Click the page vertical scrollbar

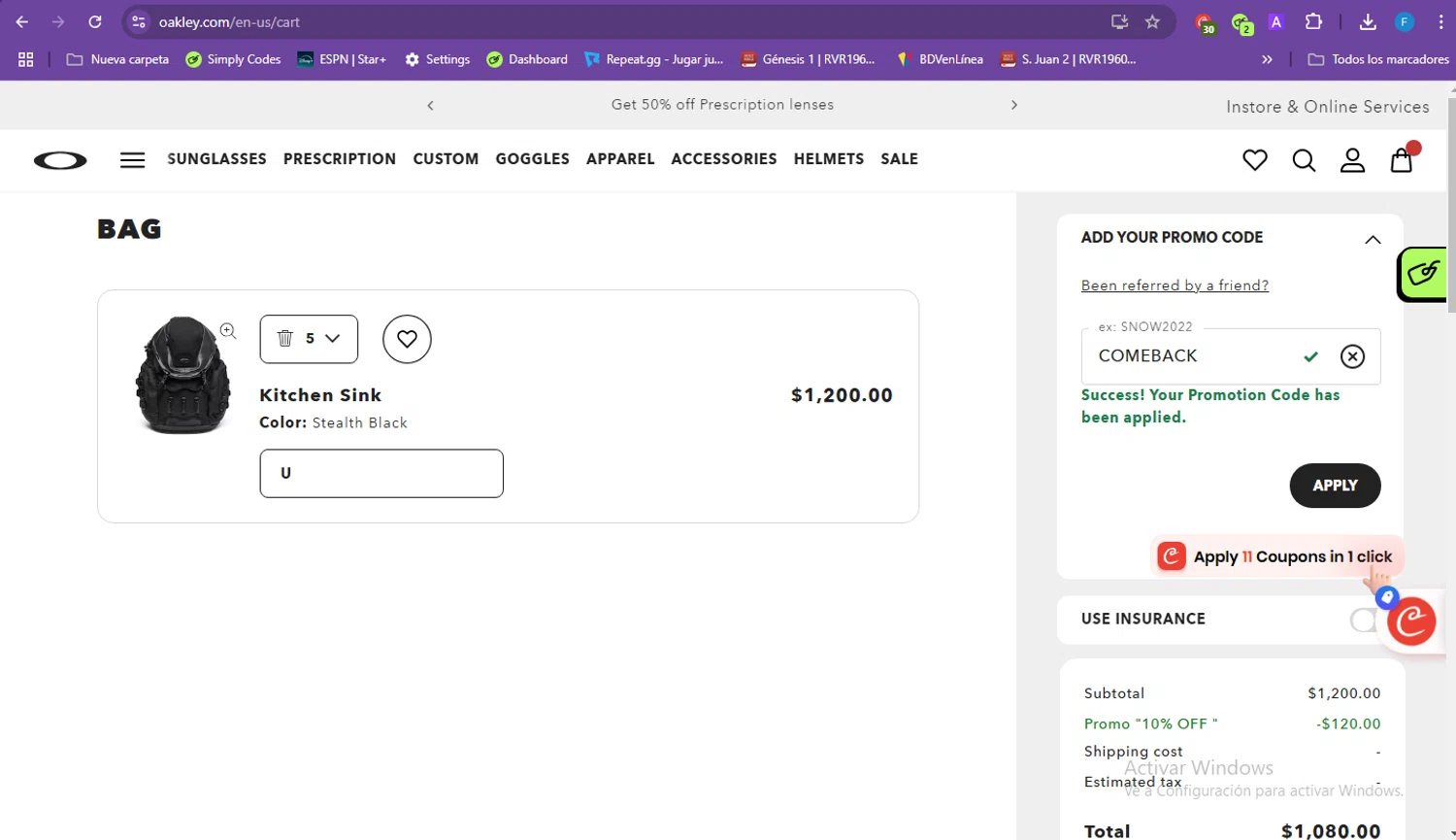pos(1451,204)
